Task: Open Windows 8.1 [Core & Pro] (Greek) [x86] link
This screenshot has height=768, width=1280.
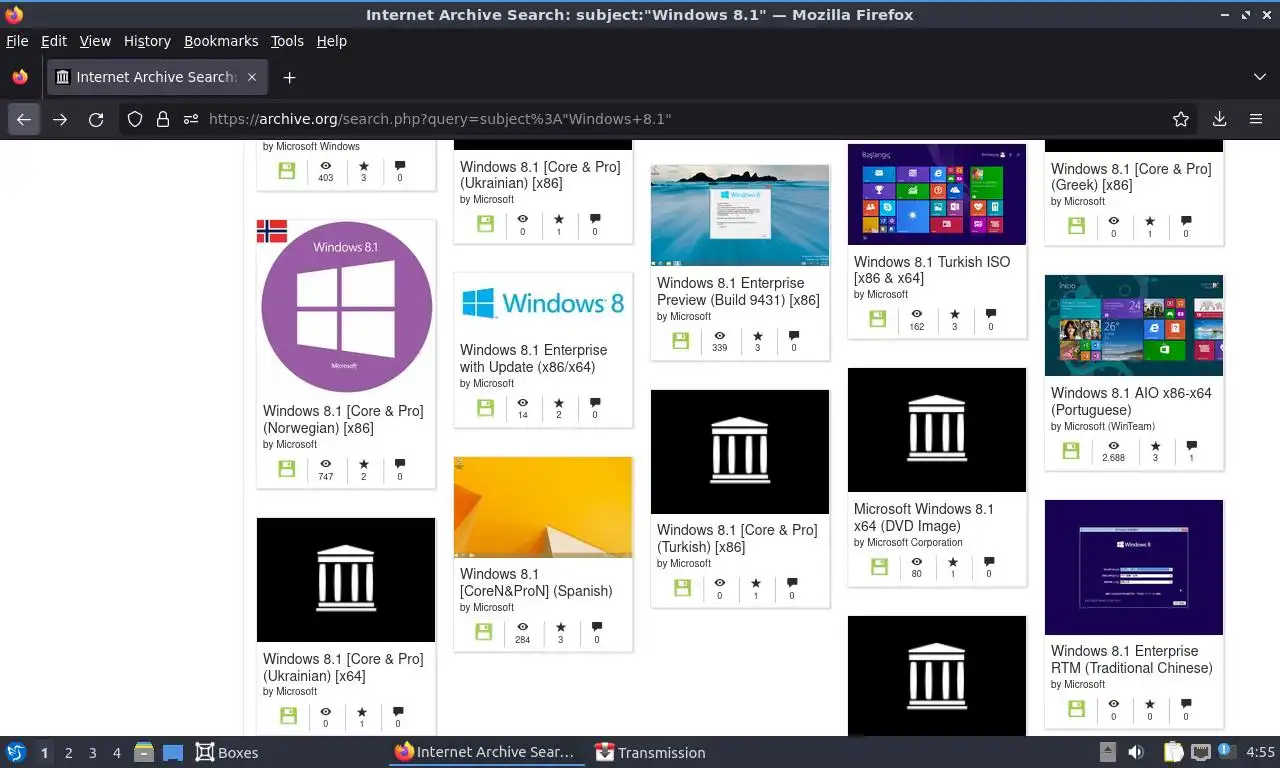Action: pos(1131,177)
